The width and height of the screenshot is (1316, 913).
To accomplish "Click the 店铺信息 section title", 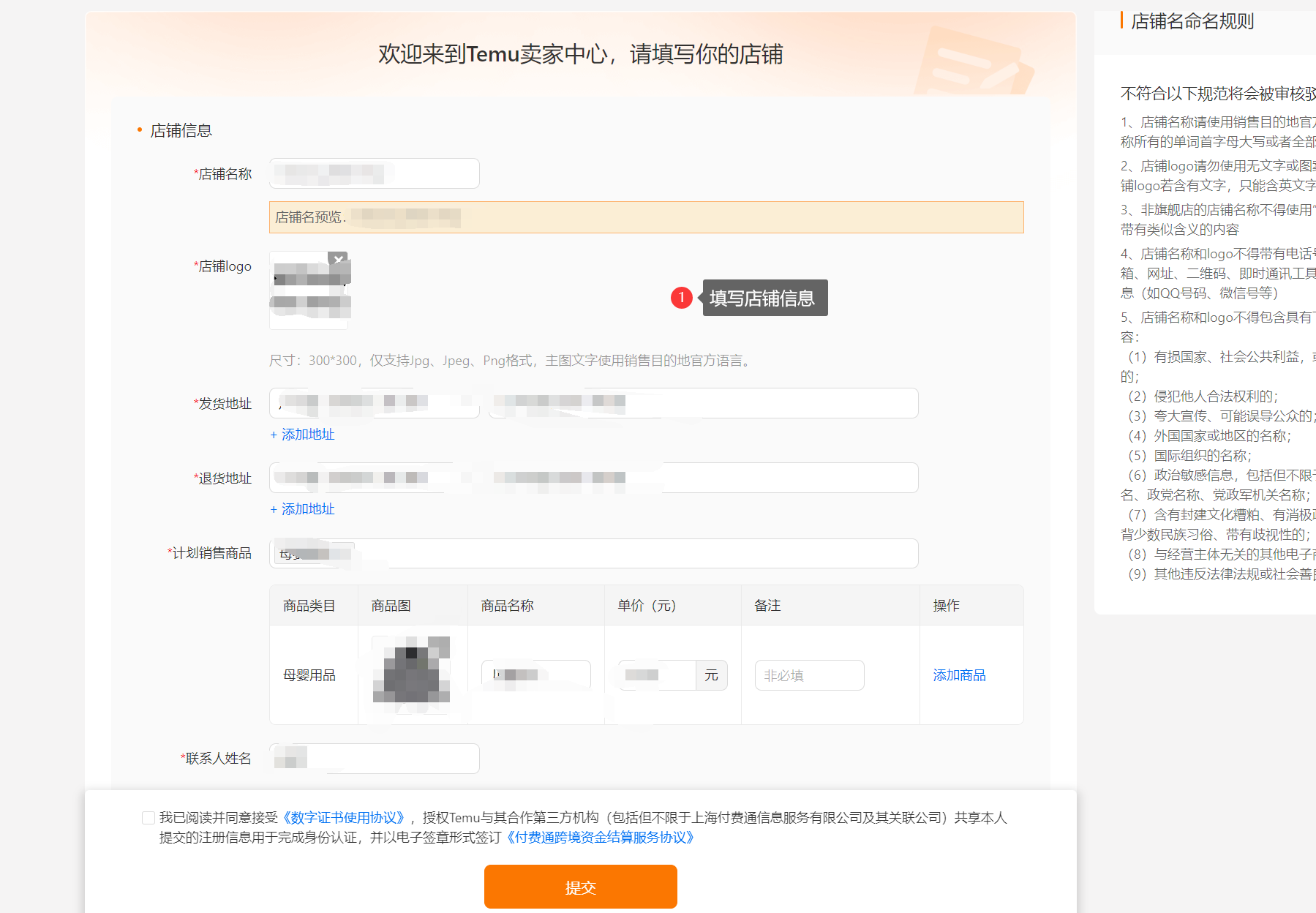I will click(181, 130).
